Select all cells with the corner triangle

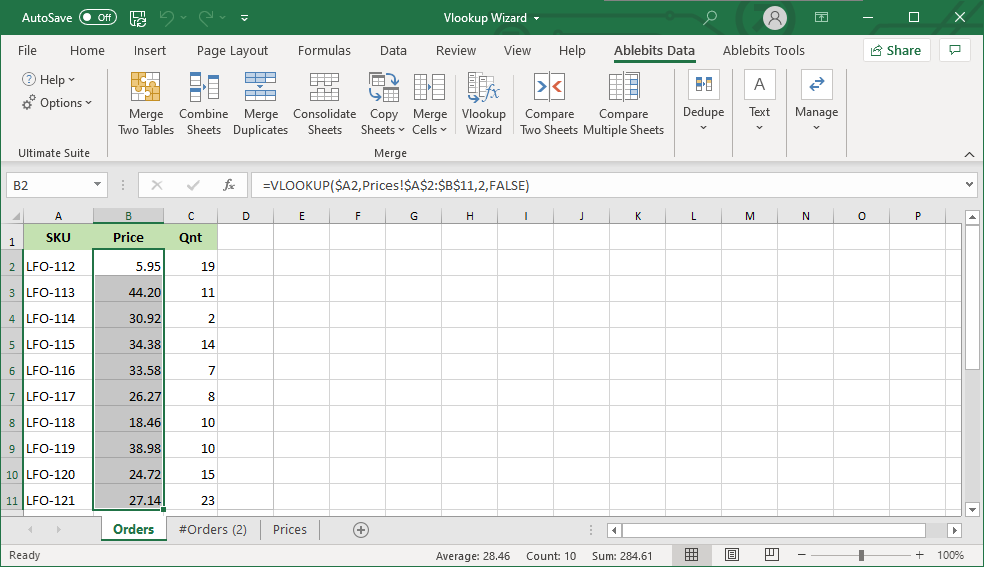click(16, 216)
